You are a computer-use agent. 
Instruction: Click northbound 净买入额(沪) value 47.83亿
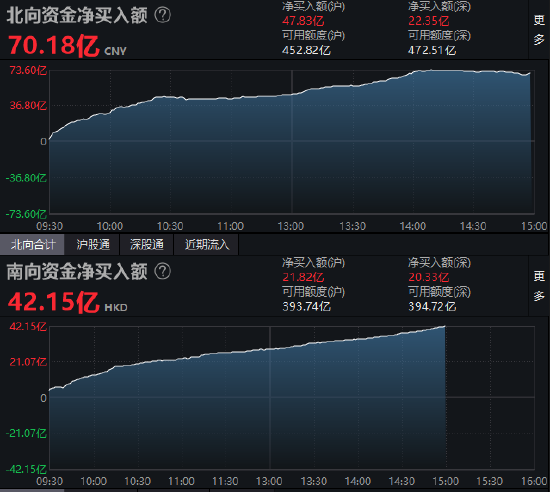303,21
